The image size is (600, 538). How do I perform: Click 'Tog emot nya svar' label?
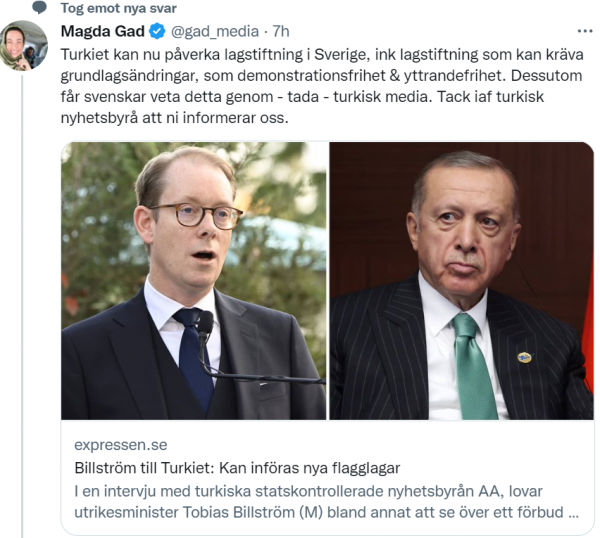coord(119,8)
